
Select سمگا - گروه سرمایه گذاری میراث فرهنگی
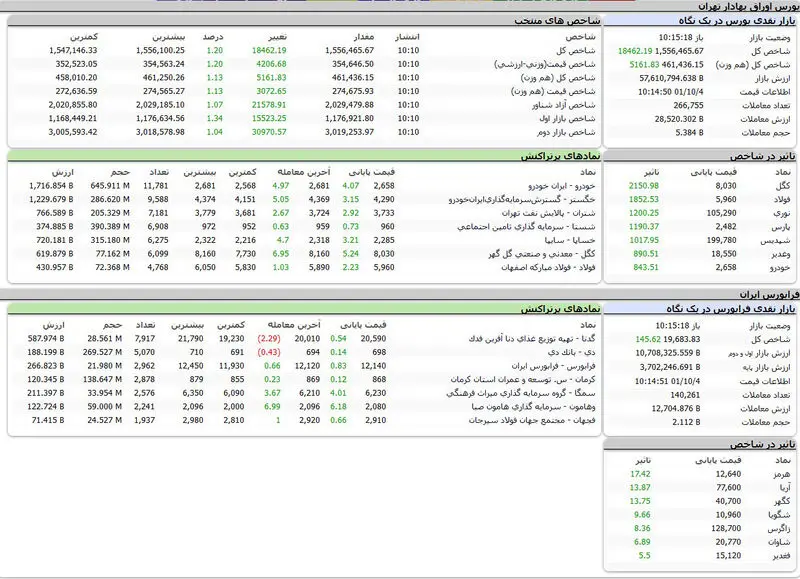[x=521, y=393]
